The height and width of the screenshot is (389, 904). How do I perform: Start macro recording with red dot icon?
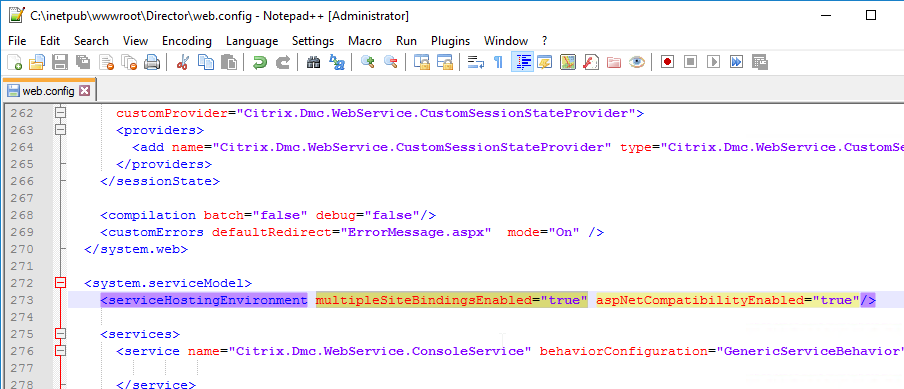coord(668,62)
